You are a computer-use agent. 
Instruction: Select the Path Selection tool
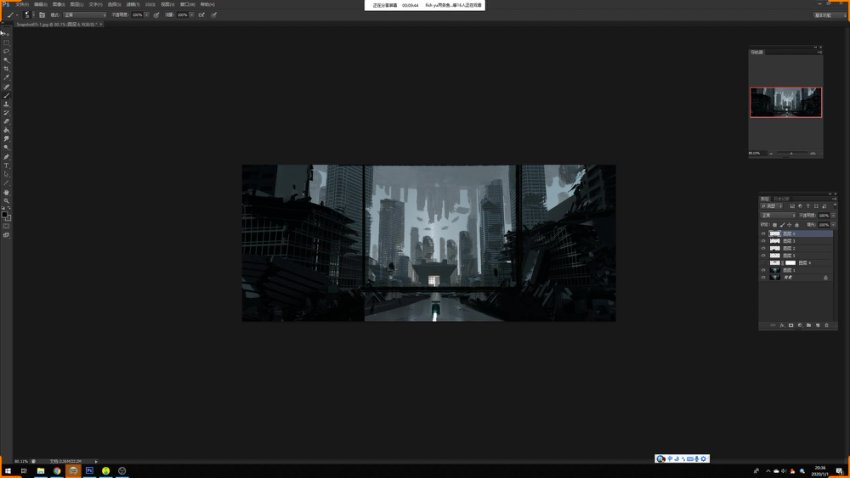7,174
